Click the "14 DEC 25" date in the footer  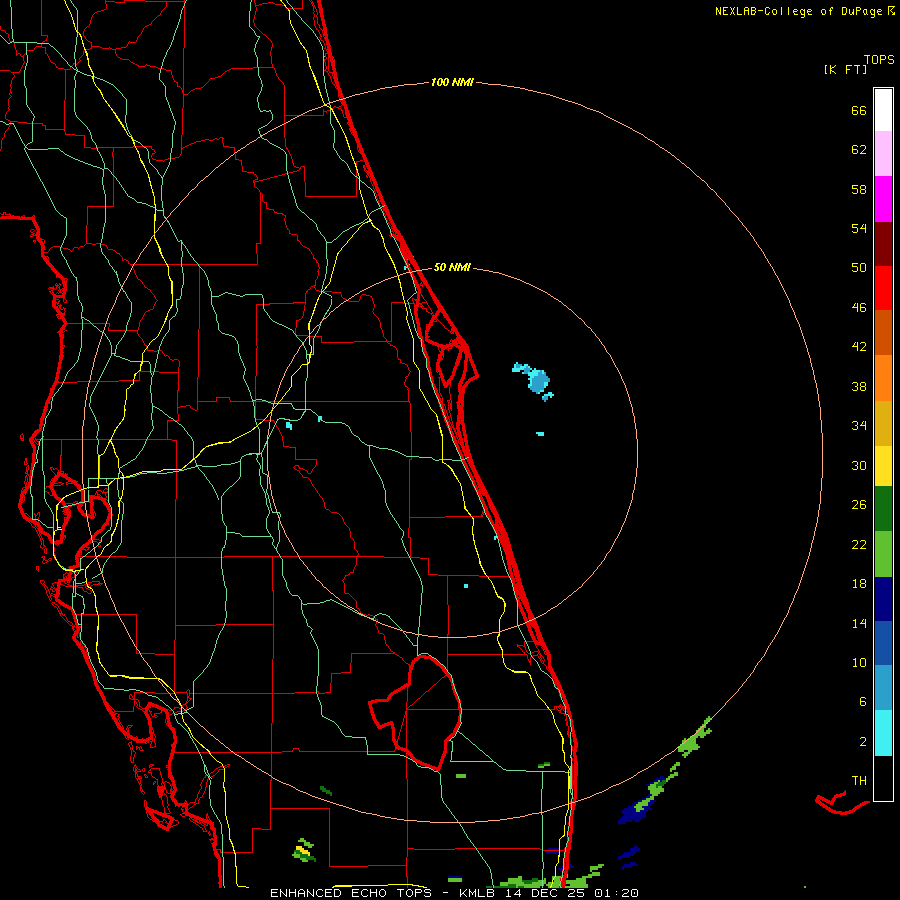tap(545, 893)
